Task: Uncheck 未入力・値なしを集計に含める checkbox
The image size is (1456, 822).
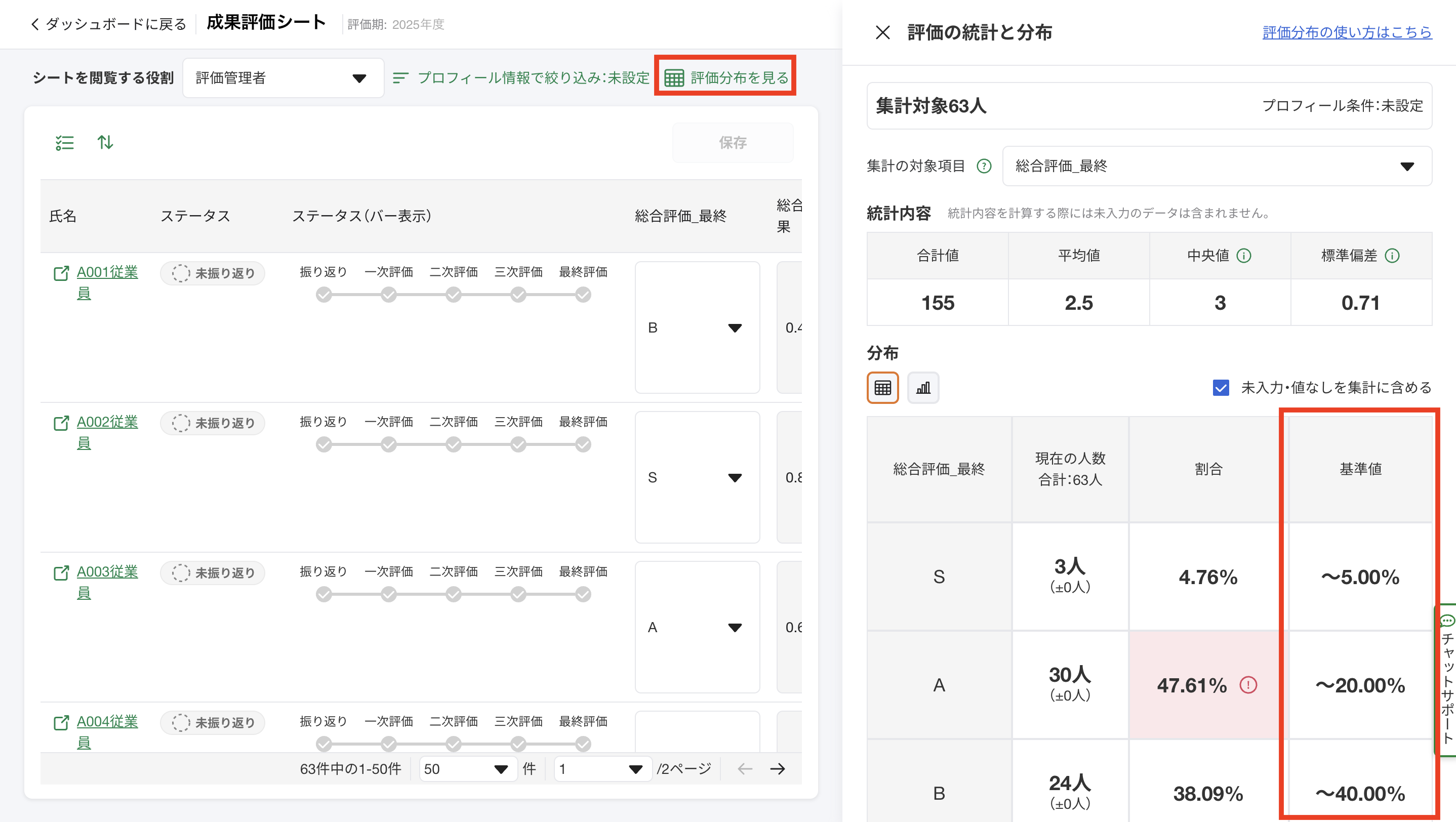Action: pos(1220,388)
